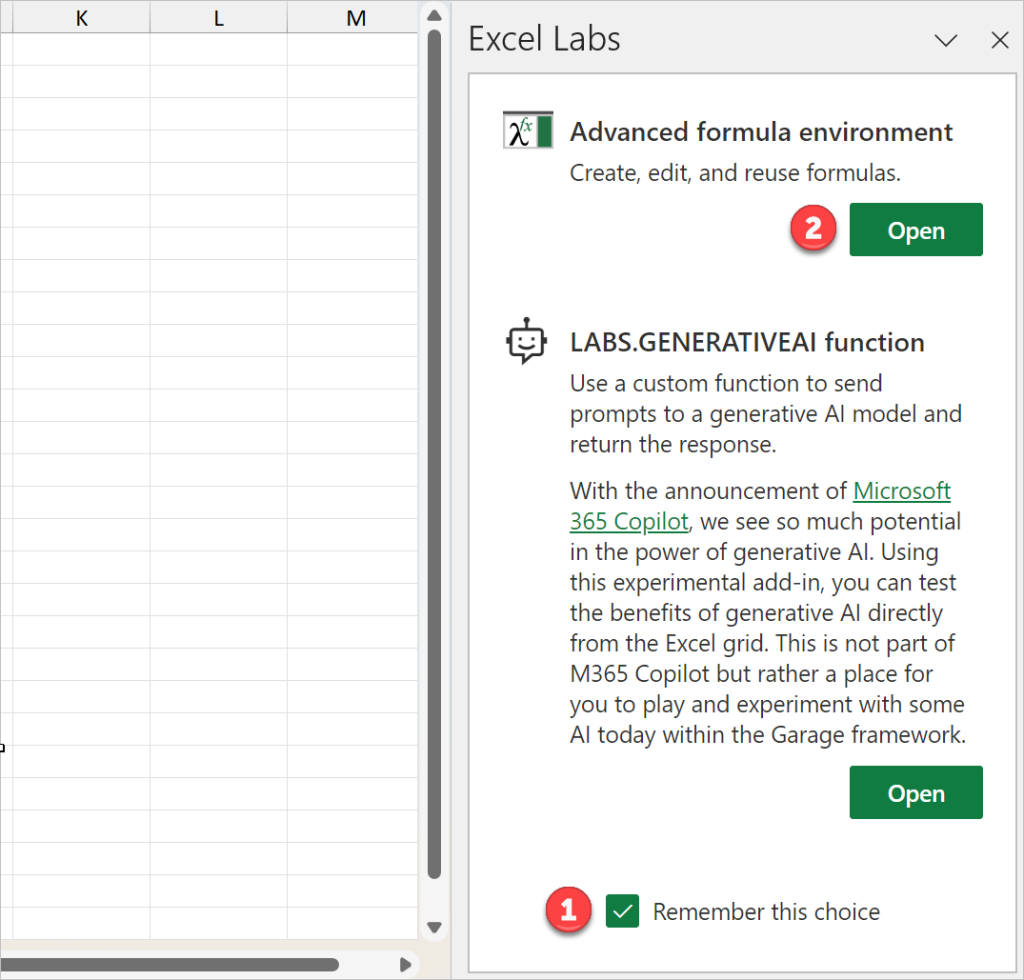Uncheck the Remember this choice checkbox
This screenshot has height=980, width=1024.
[622, 912]
